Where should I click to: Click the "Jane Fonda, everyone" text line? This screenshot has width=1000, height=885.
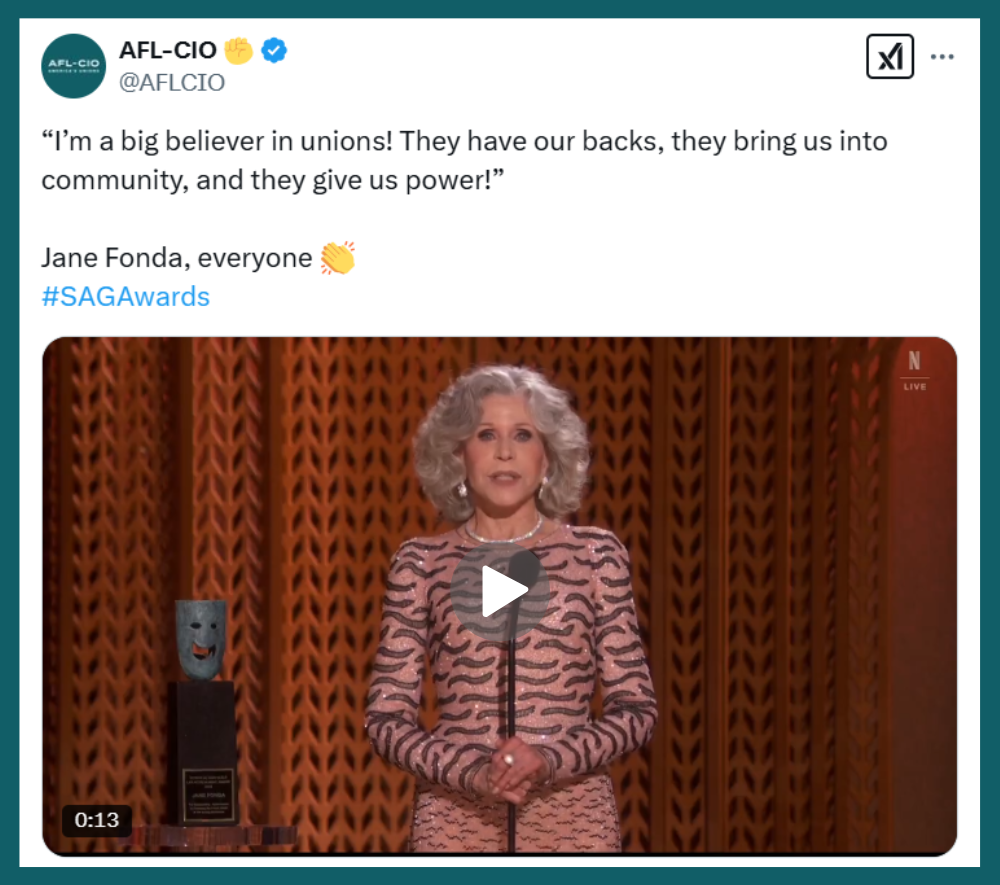(177, 258)
